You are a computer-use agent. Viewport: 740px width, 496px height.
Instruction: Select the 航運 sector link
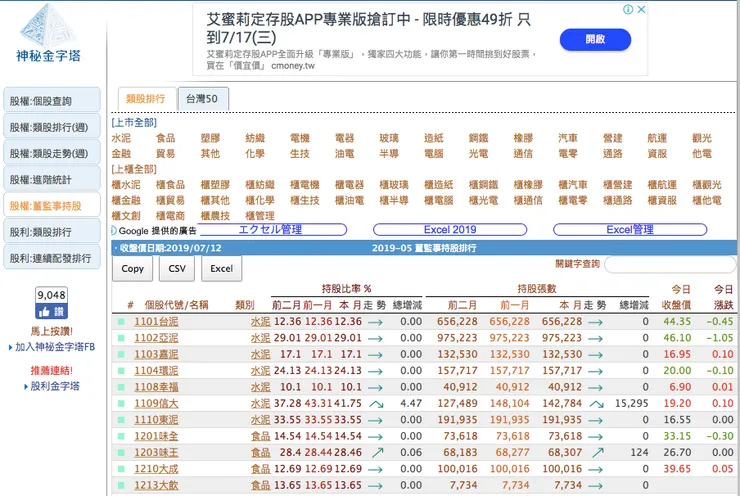(657, 138)
